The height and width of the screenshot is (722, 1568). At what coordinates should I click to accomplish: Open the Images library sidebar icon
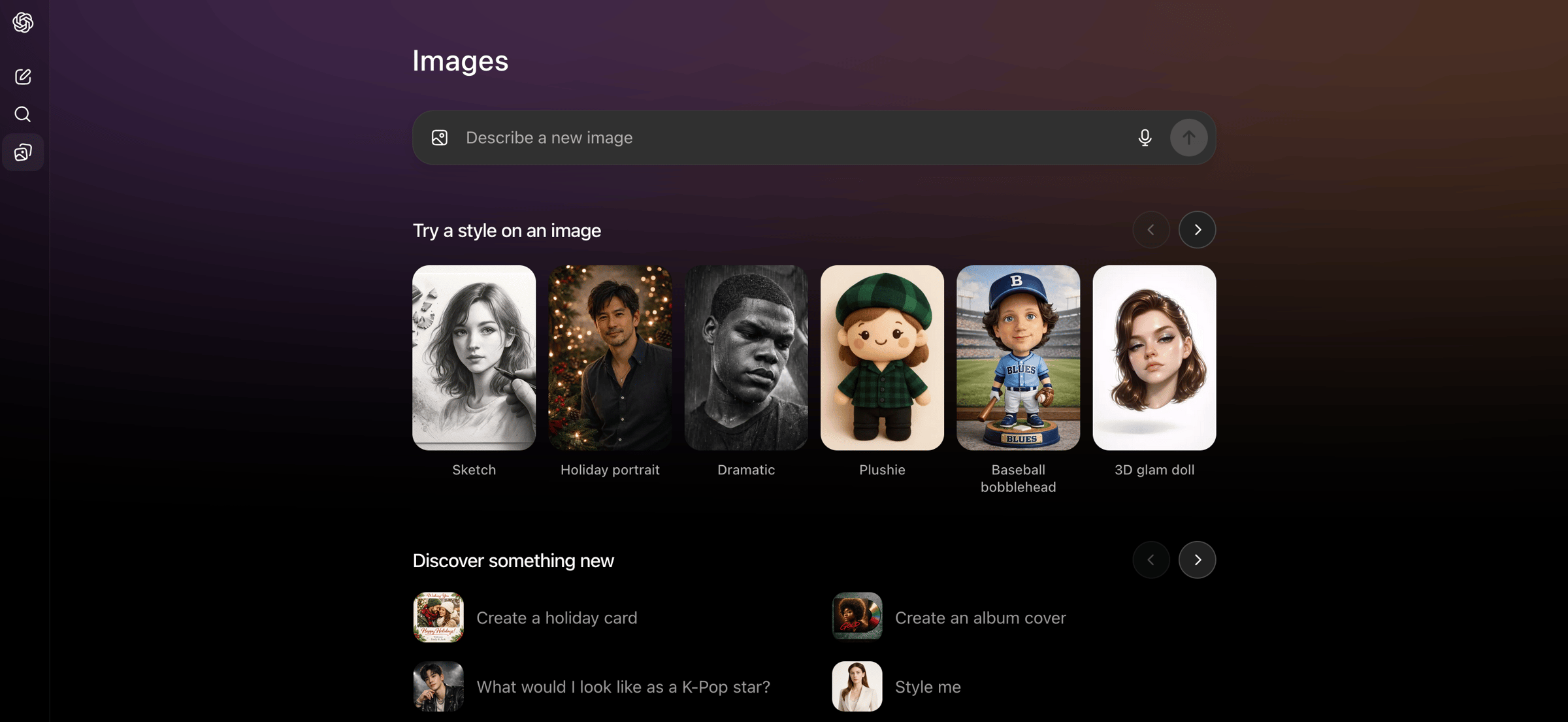23,152
